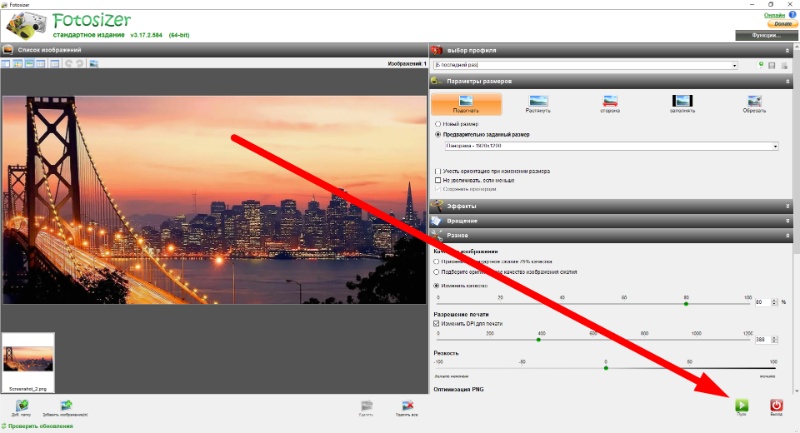800x433 pixels.
Task: Click the remove all images icon
Action: [x=407, y=406]
